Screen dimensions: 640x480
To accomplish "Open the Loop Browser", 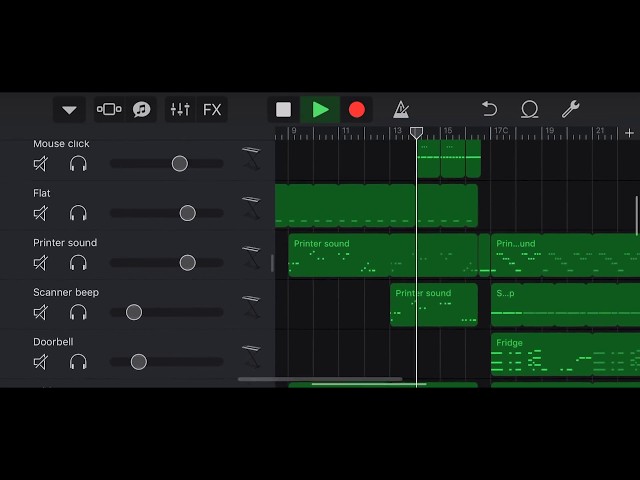I will tap(530, 110).
